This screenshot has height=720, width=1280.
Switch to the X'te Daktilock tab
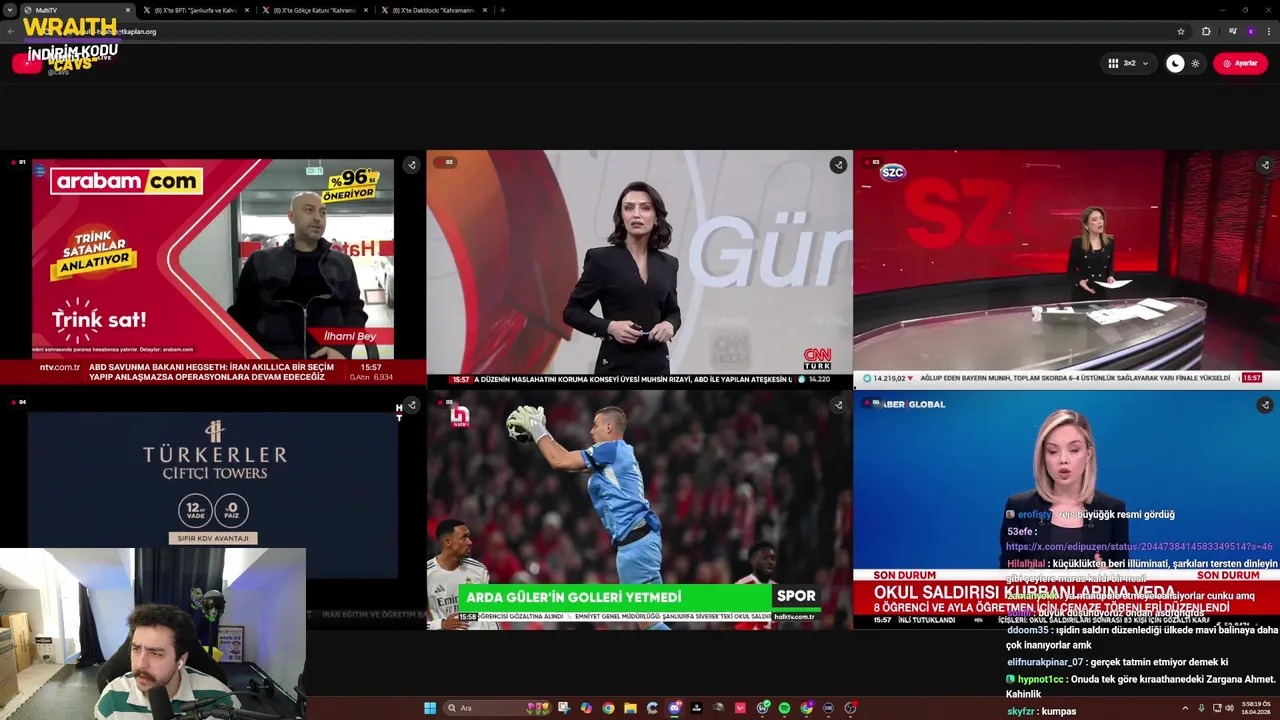tap(433, 10)
